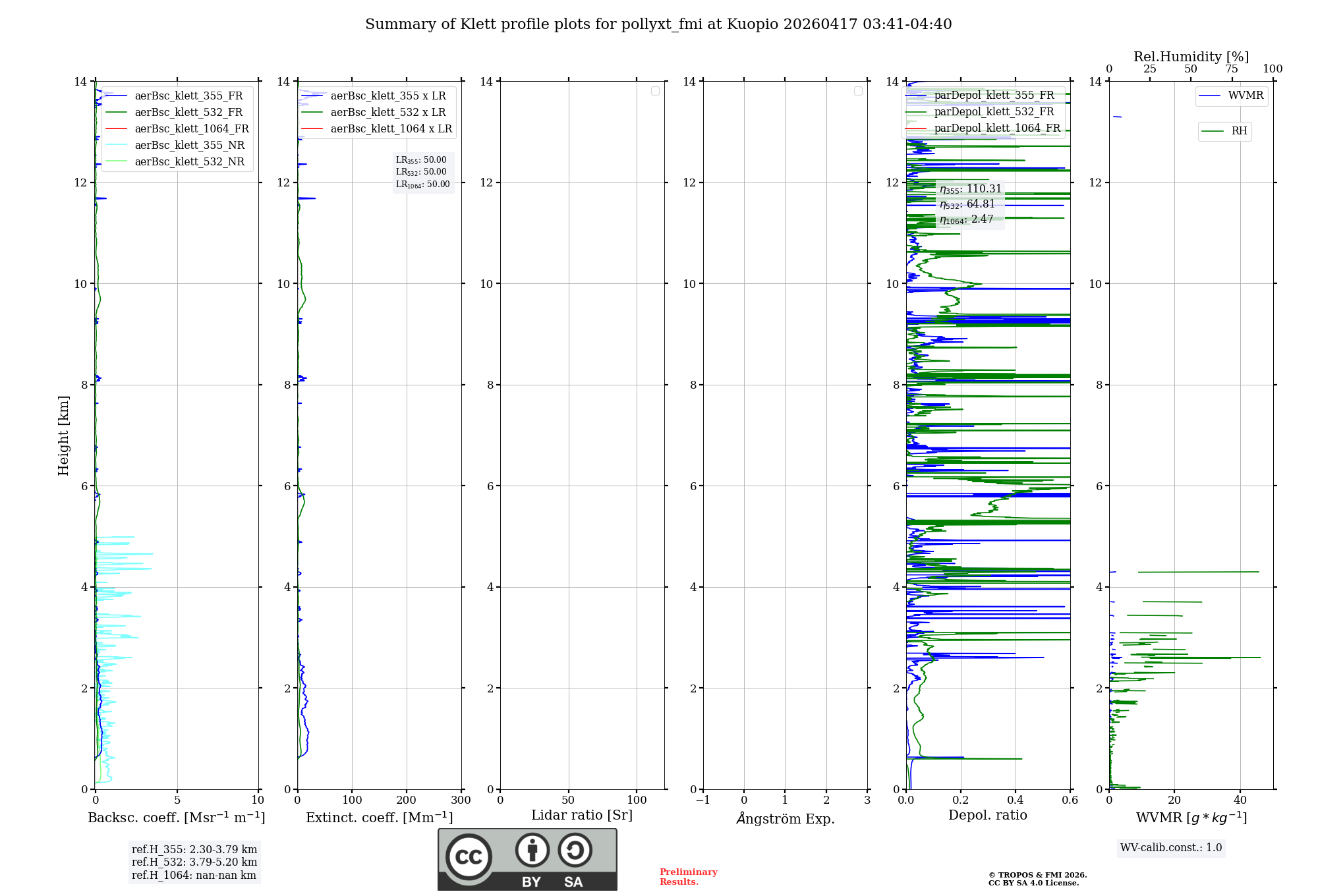Click the ref.H_355: 2.30-3.79 km text
The width and height of the screenshot is (1318, 896).
click(194, 850)
